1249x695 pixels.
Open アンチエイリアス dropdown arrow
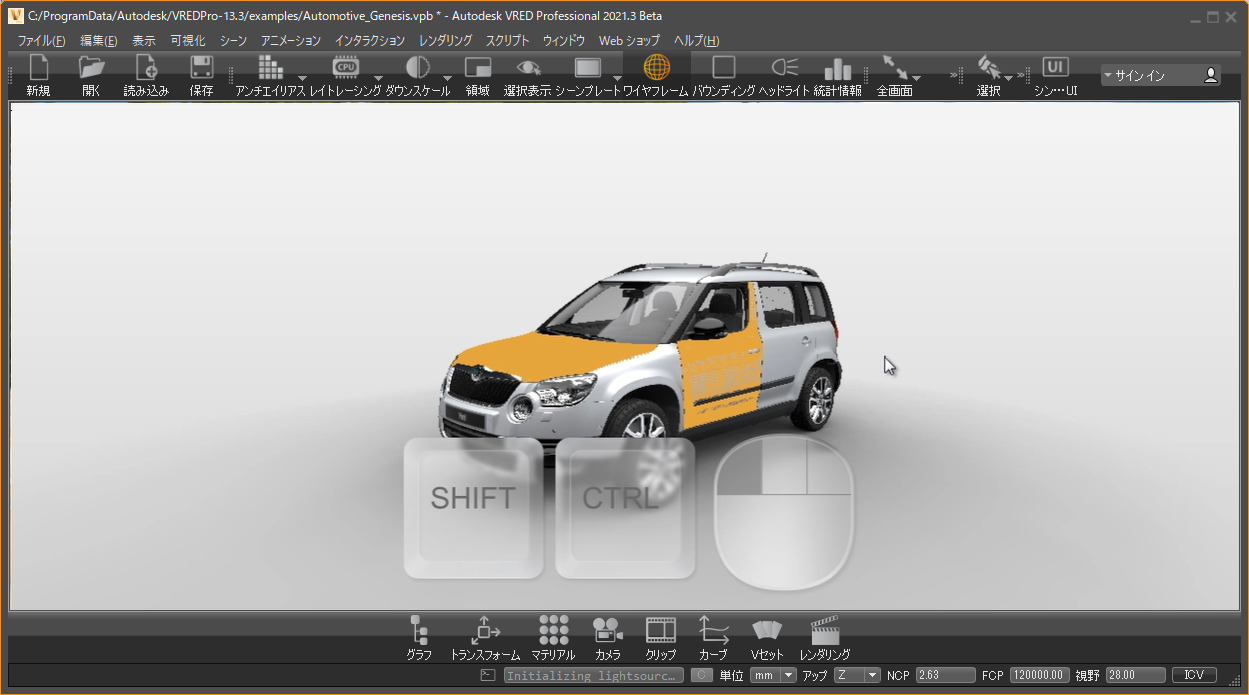pos(302,77)
